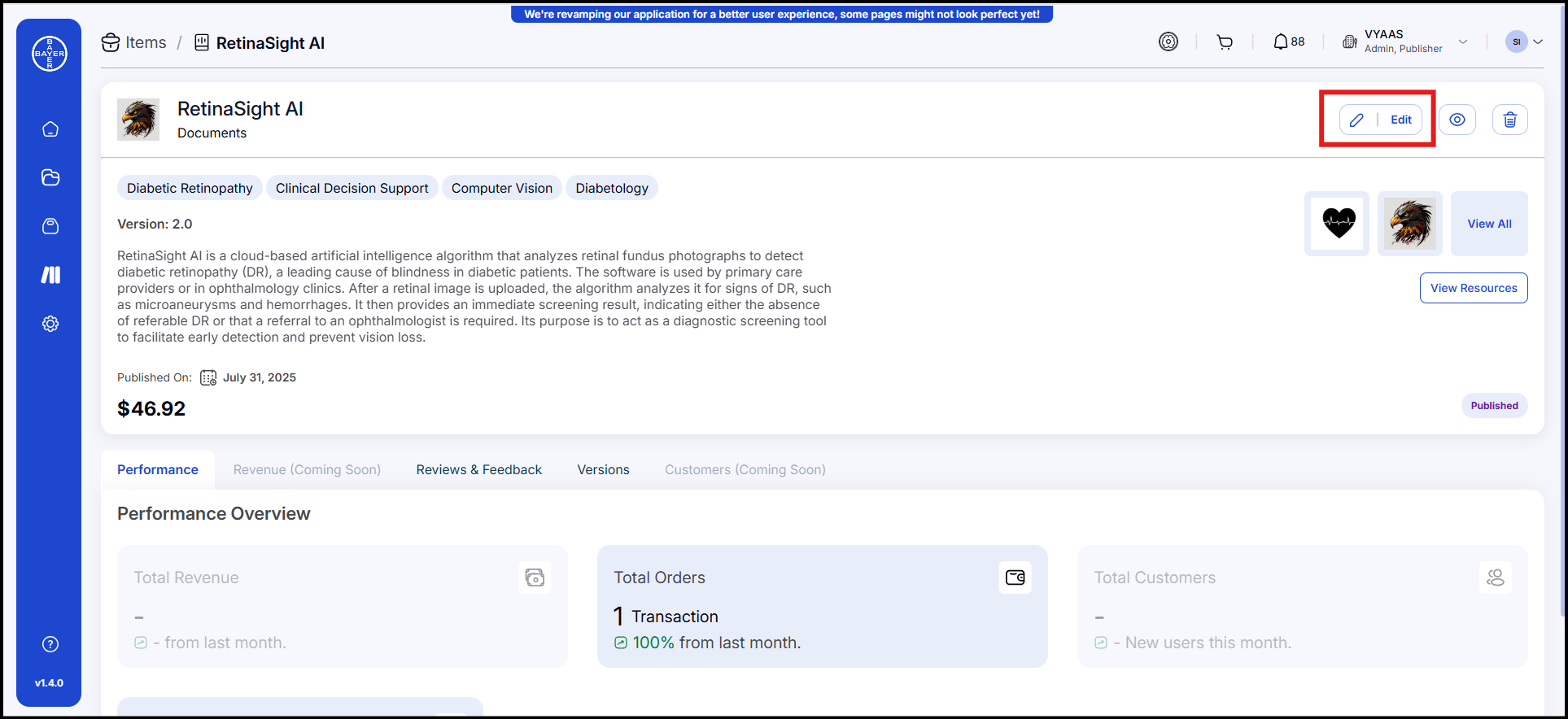Open the folder icon in sidebar
Image resolution: width=1568 pixels, height=719 pixels.
pos(50,177)
